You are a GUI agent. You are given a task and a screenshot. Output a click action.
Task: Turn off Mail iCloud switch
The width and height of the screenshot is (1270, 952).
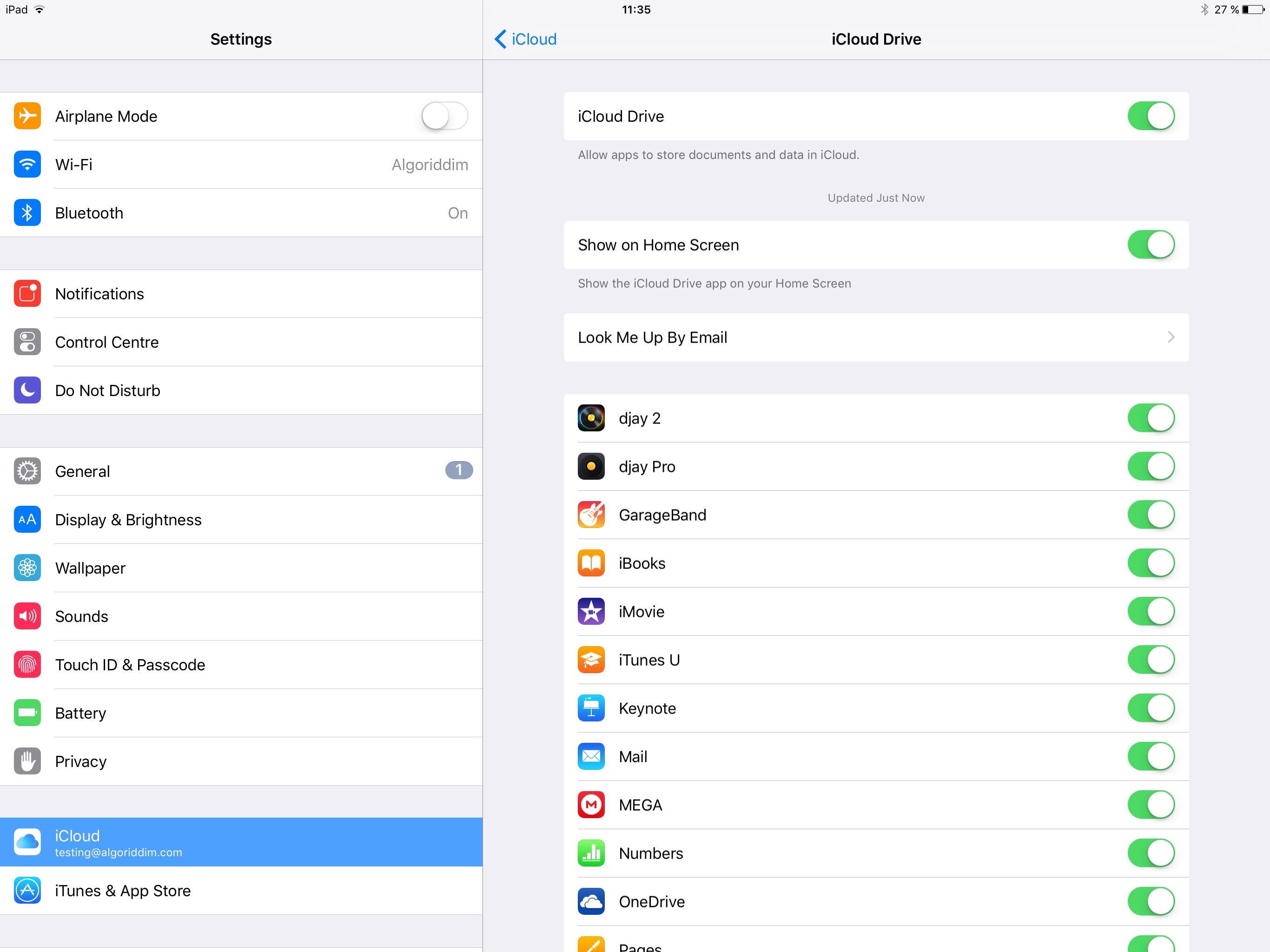(x=1151, y=756)
